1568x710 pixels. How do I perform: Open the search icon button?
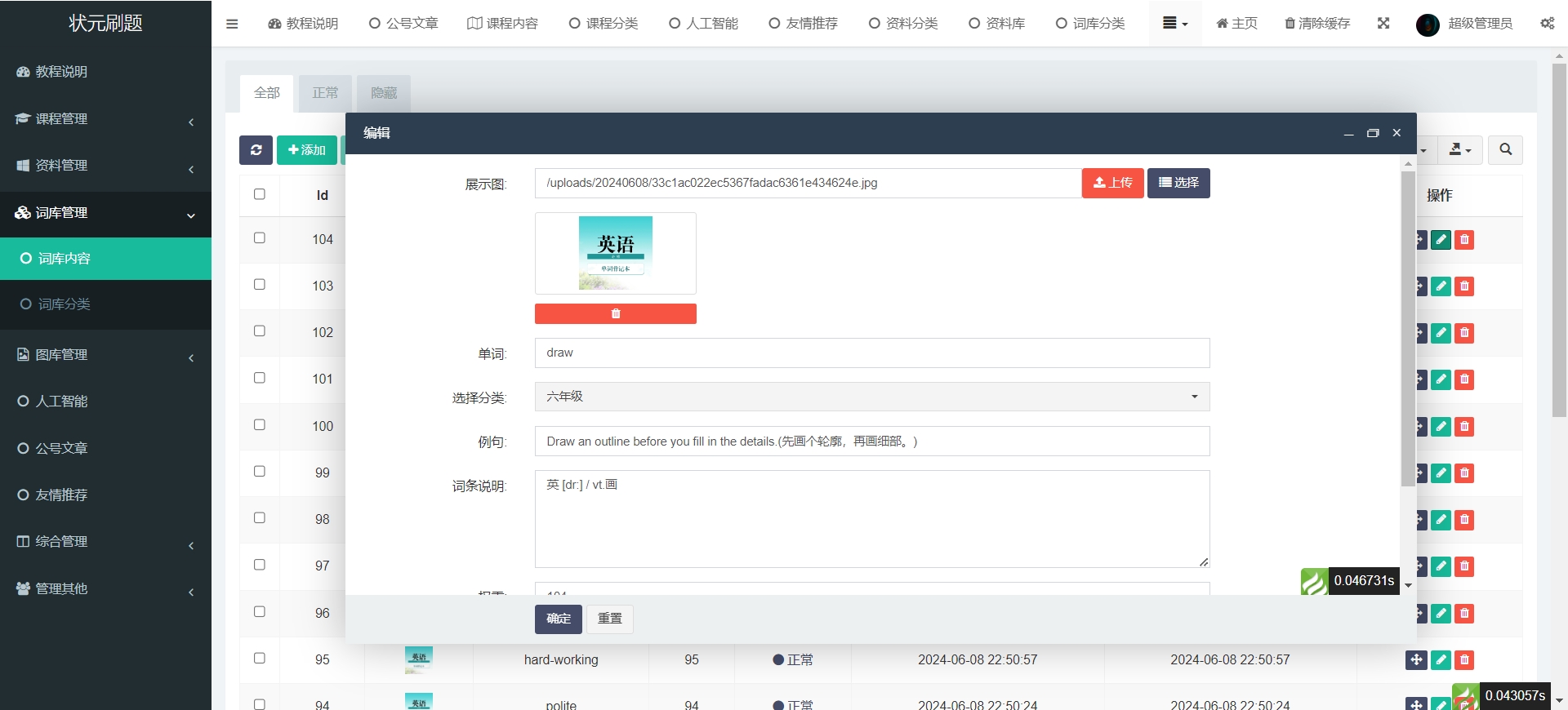(1505, 150)
